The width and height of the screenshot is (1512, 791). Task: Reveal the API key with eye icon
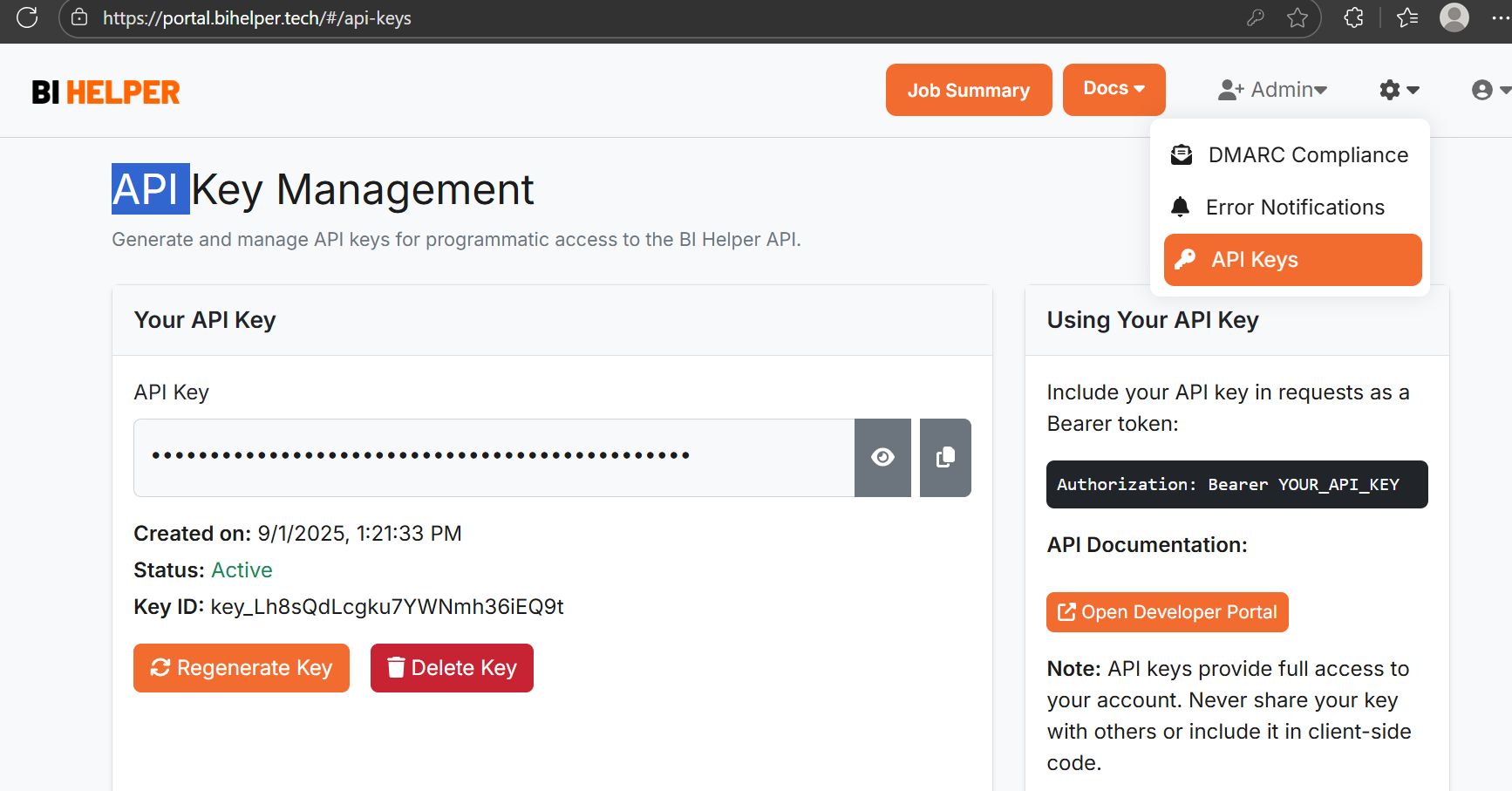pos(882,458)
